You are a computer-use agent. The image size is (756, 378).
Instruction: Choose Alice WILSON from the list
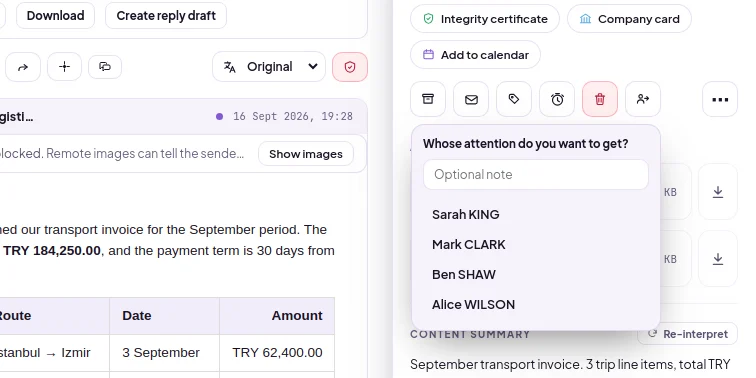coord(536,304)
